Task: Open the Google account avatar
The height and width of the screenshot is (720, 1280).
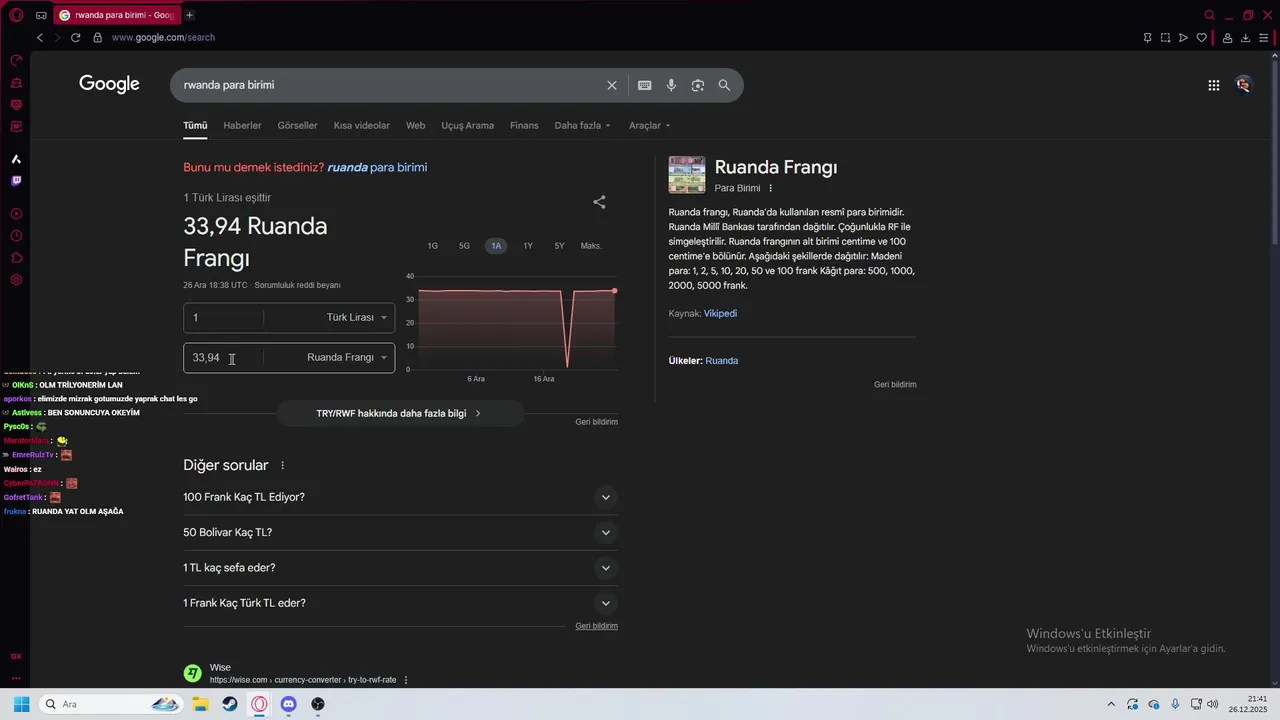Action: [1243, 85]
